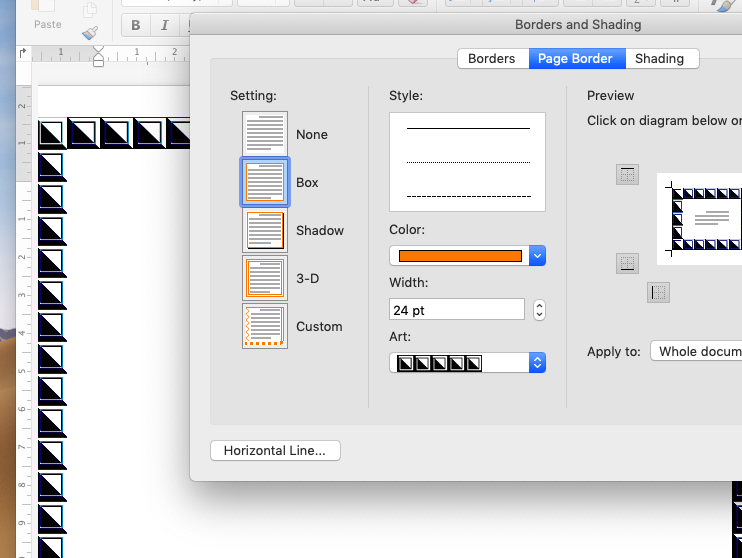Toggle top border button in Preview

click(x=627, y=175)
